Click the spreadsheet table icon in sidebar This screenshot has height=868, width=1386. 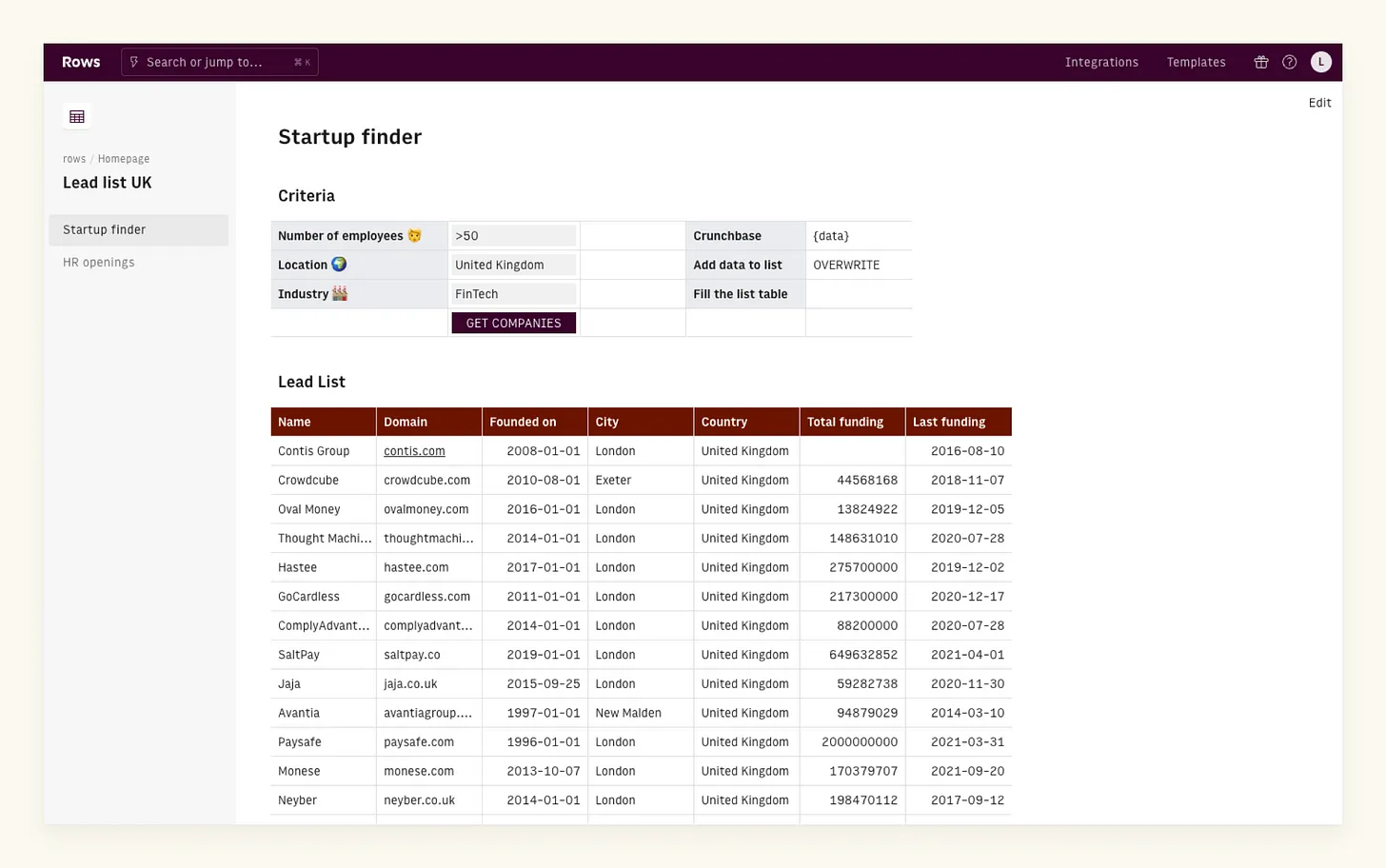tap(77, 117)
